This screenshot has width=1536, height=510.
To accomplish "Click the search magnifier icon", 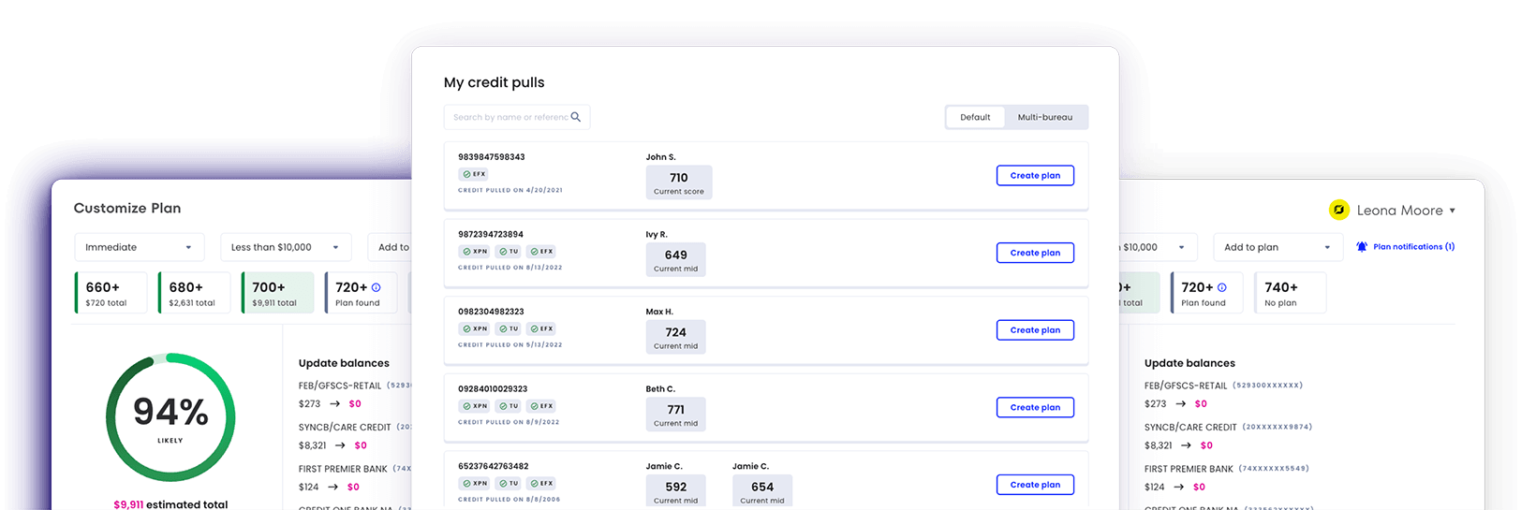I will pos(576,117).
